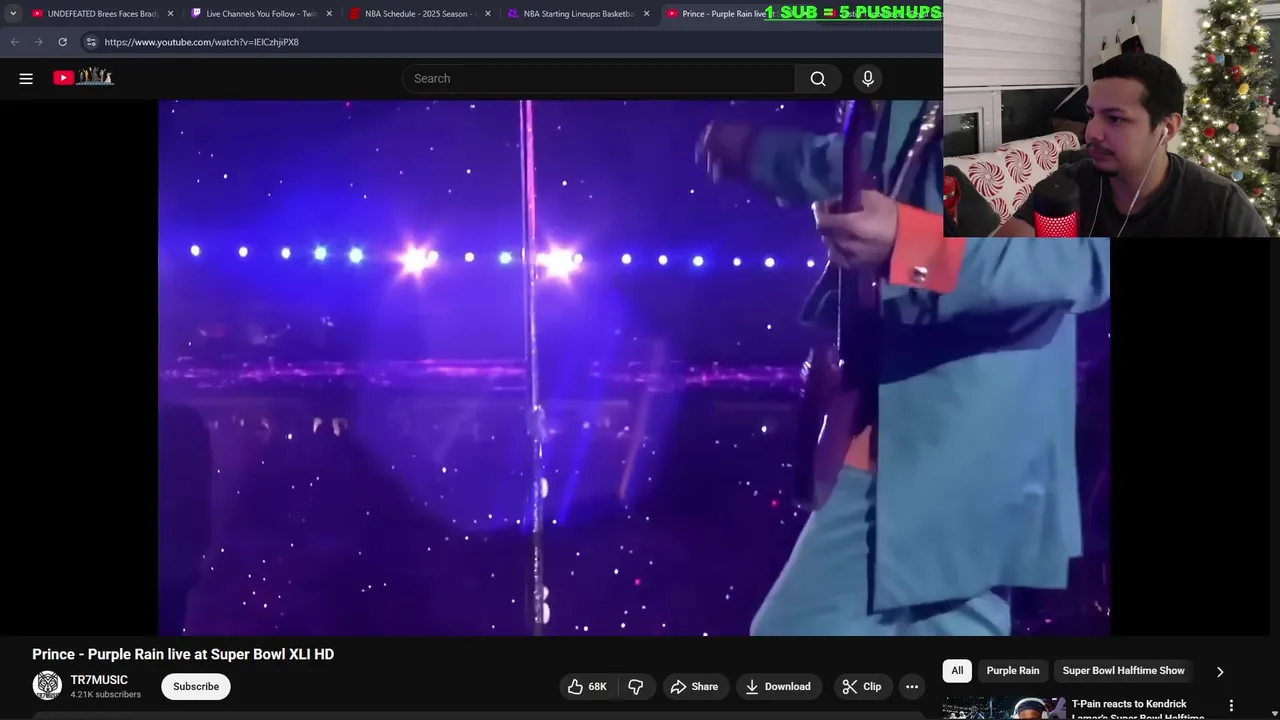Open the tab search dropdown arrow

pyautogui.click(x=12, y=14)
